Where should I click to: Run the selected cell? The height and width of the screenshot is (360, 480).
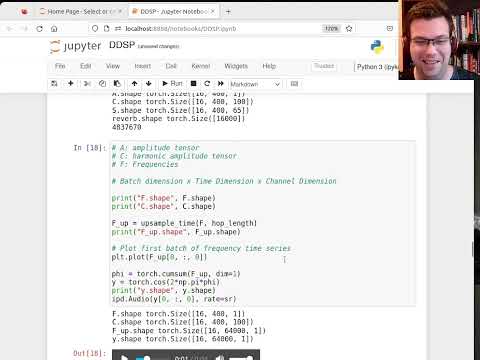pos(172,83)
